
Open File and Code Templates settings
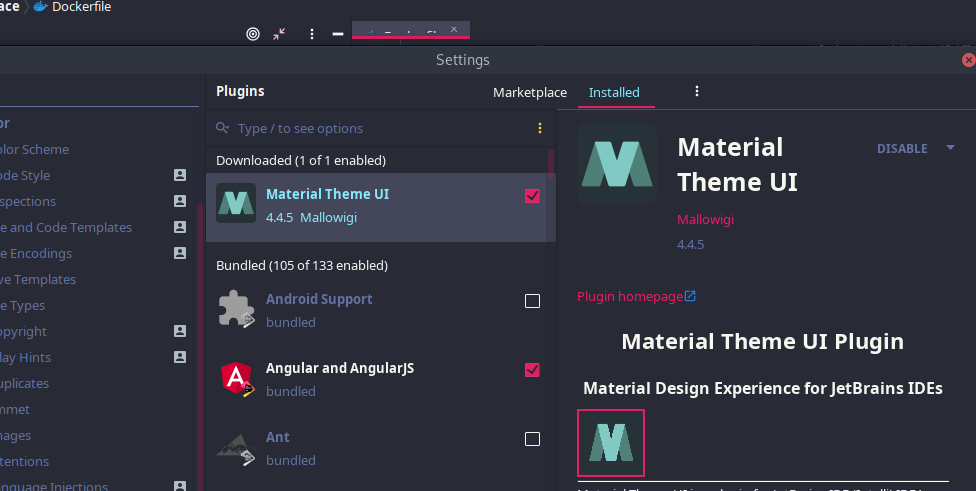[x=66, y=228]
